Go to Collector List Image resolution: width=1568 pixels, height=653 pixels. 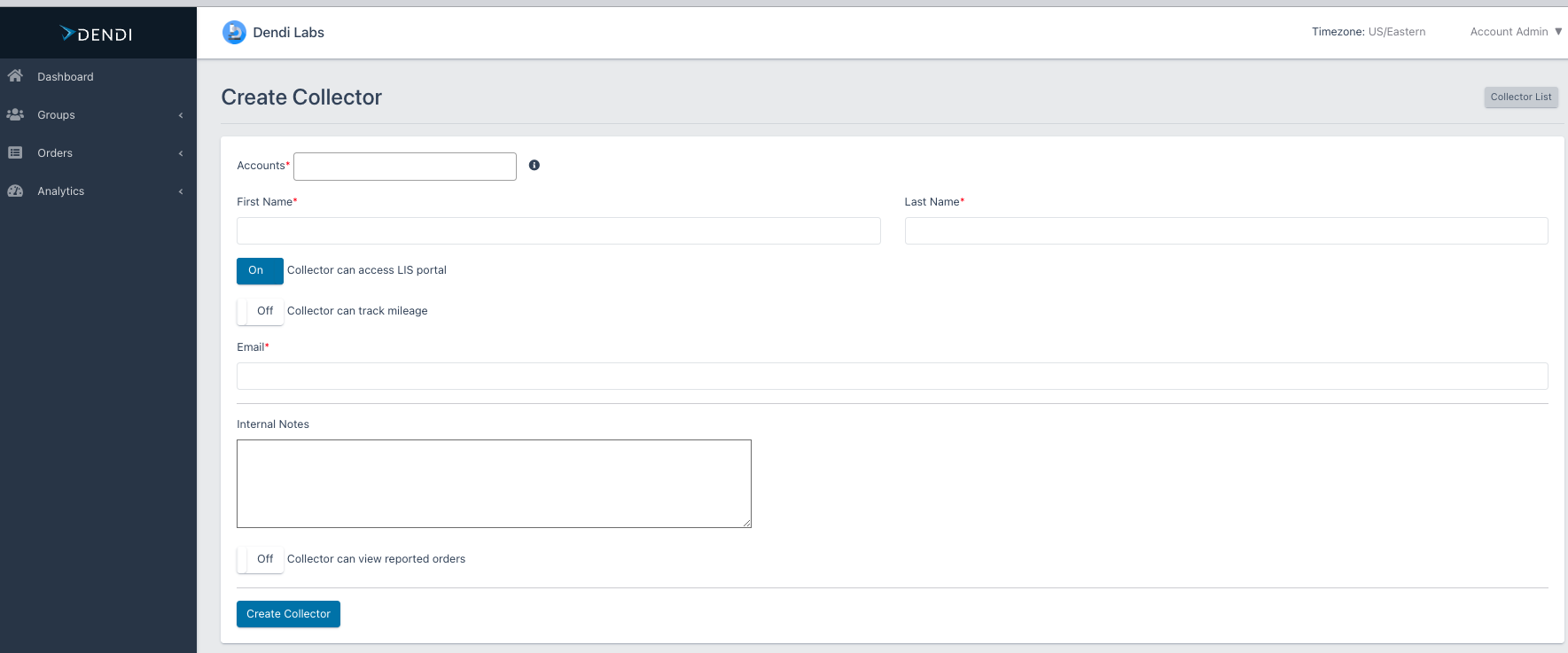1521,97
